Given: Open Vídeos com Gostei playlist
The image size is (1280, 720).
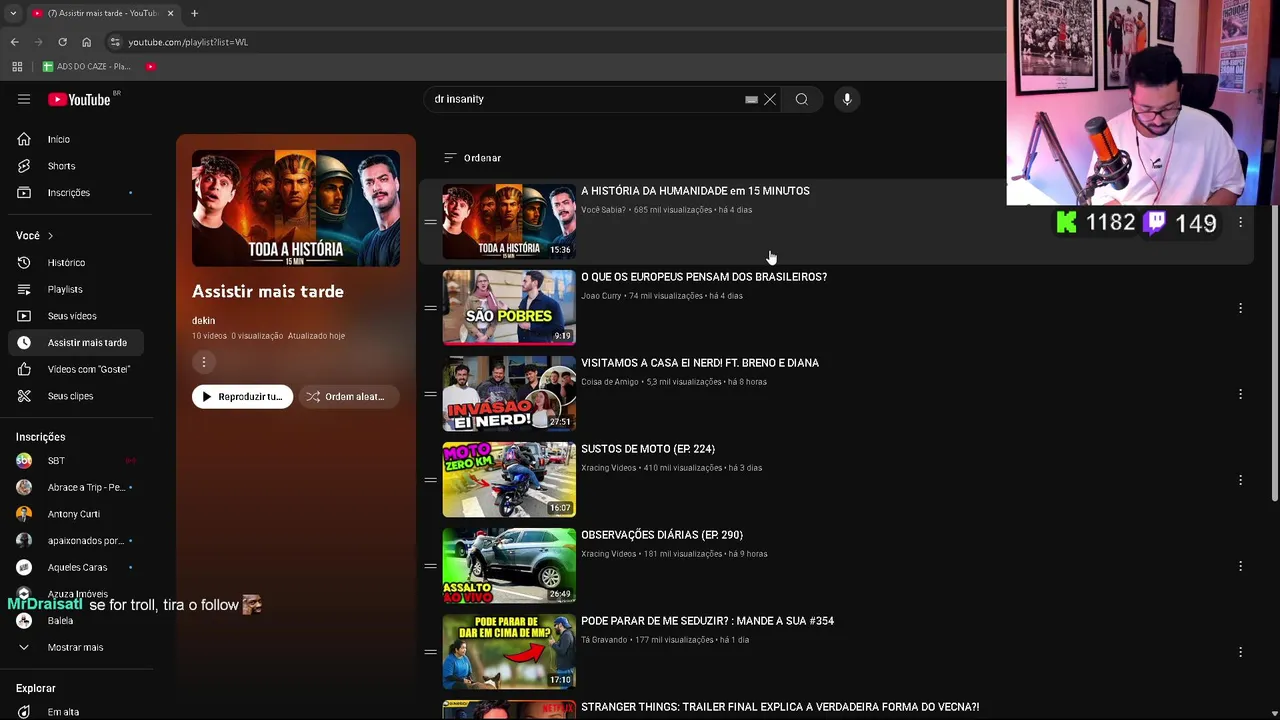Looking at the screenshot, I should pos(76,369).
